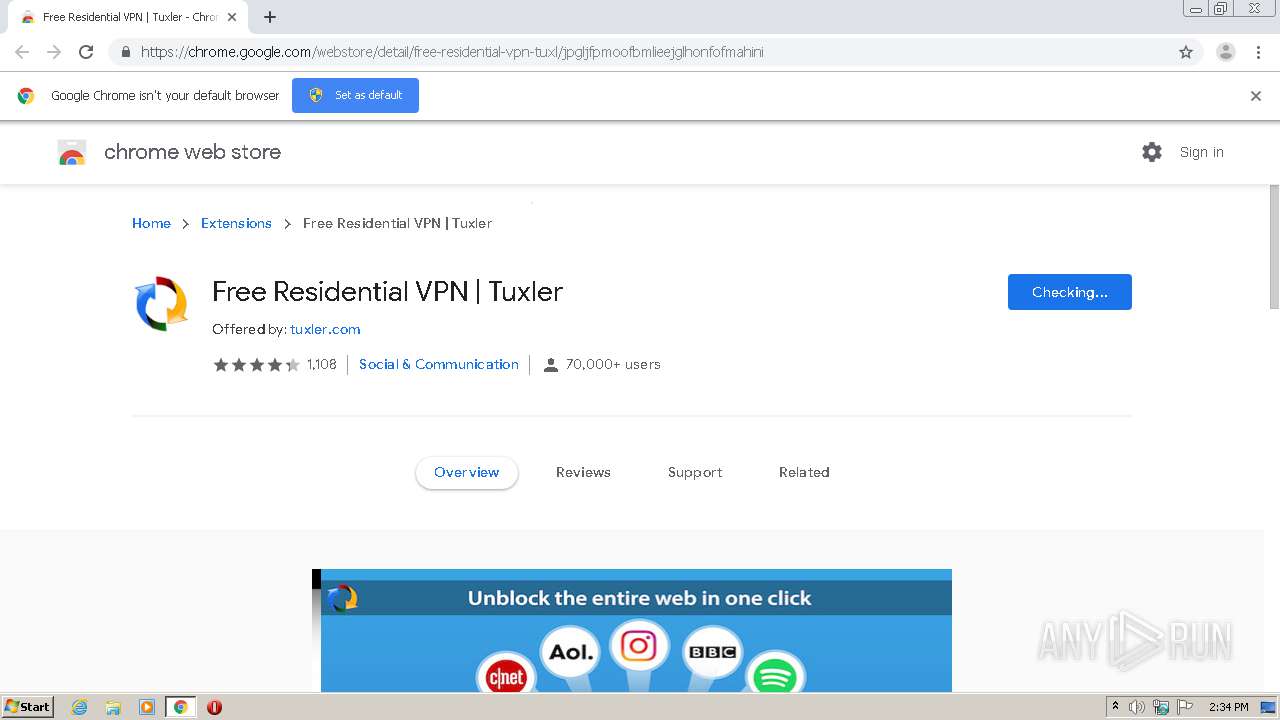This screenshot has width=1280, height=720.
Task: Click the address bar URL field
Action: click(640, 52)
